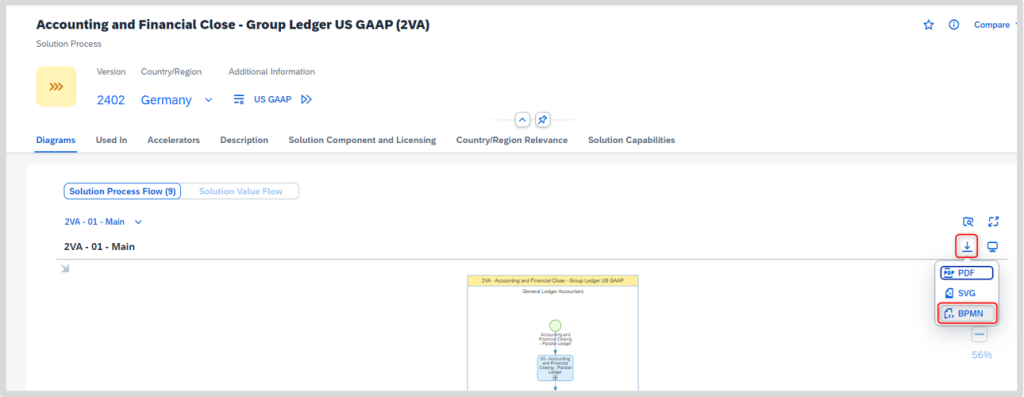1024x397 pixels.
Task: Switch to the Description tab
Action: pos(244,140)
